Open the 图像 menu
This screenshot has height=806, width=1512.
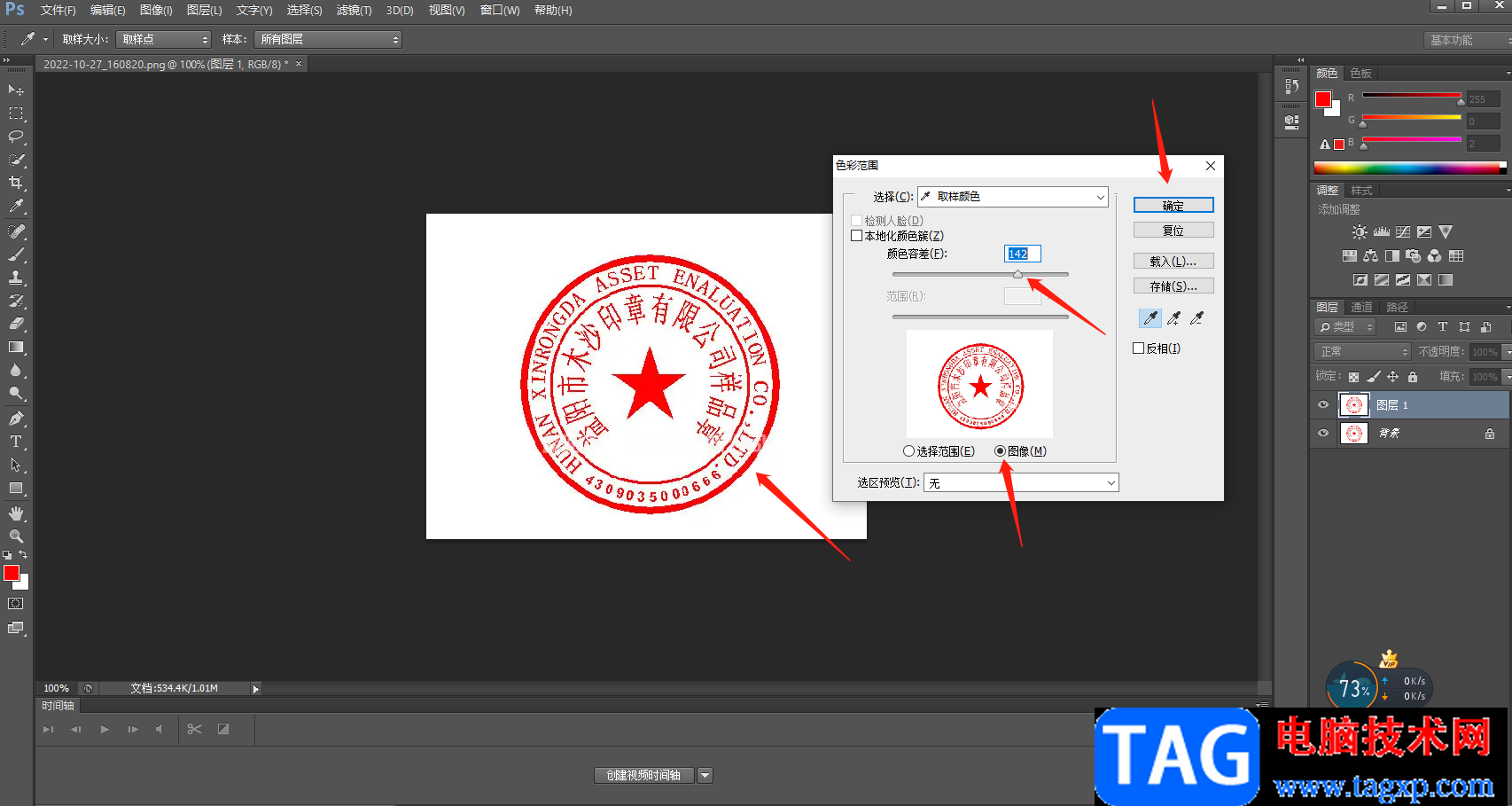pyautogui.click(x=156, y=11)
